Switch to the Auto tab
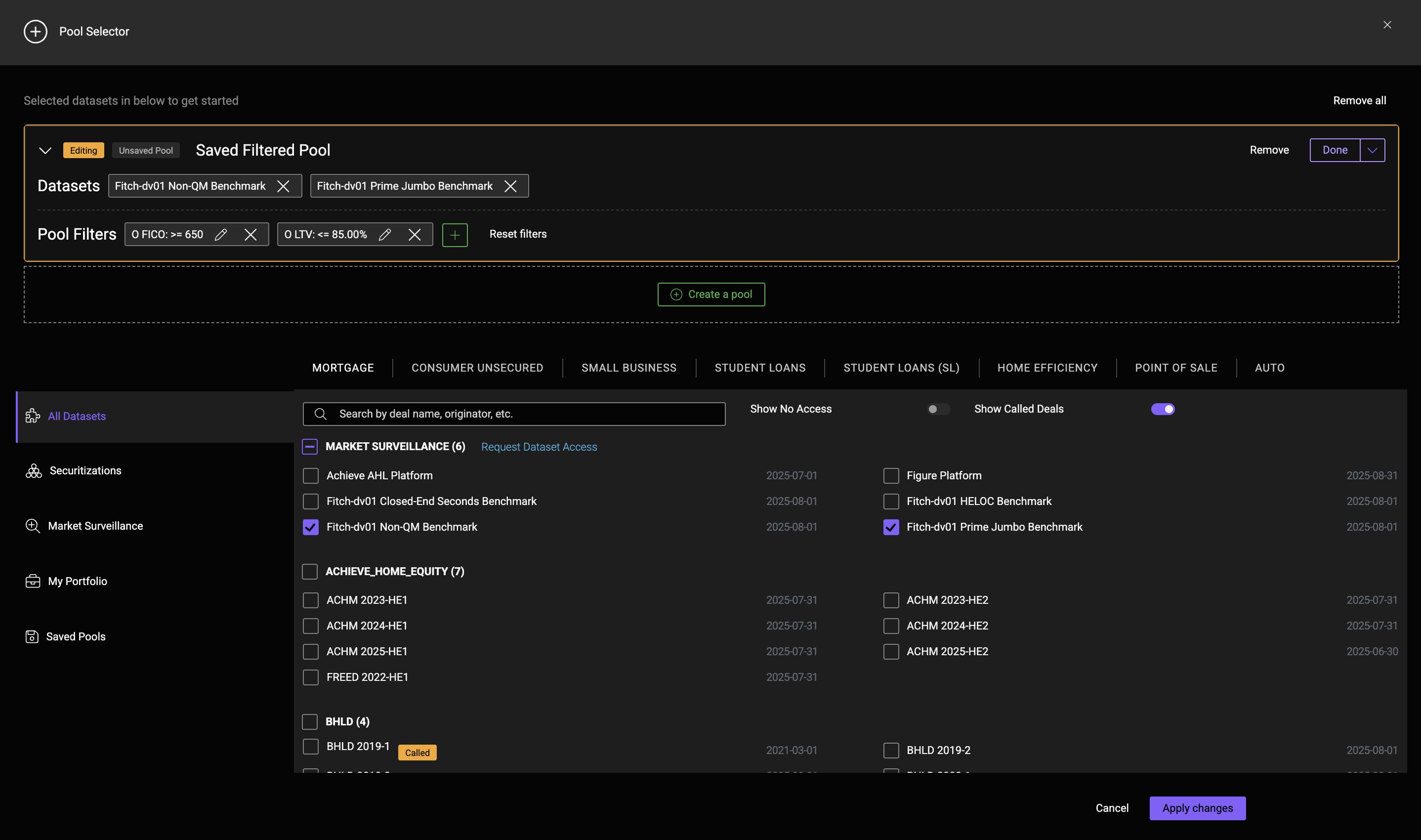The width and height of the screenshot is (1421, 840). point(1269,368)
